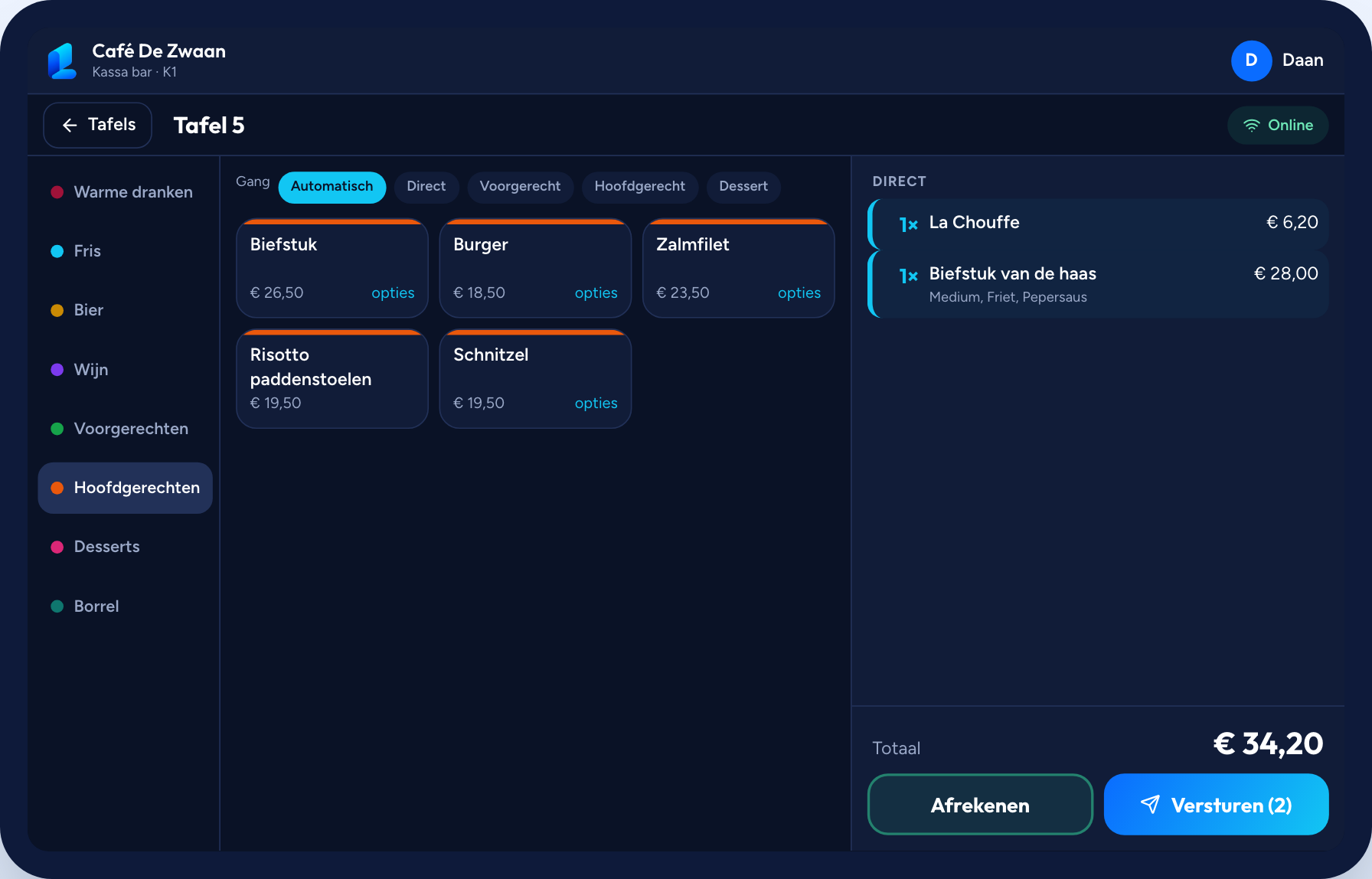The image size is (1372, 879).
Task: Open the Fris category
Action: [125, 251]
